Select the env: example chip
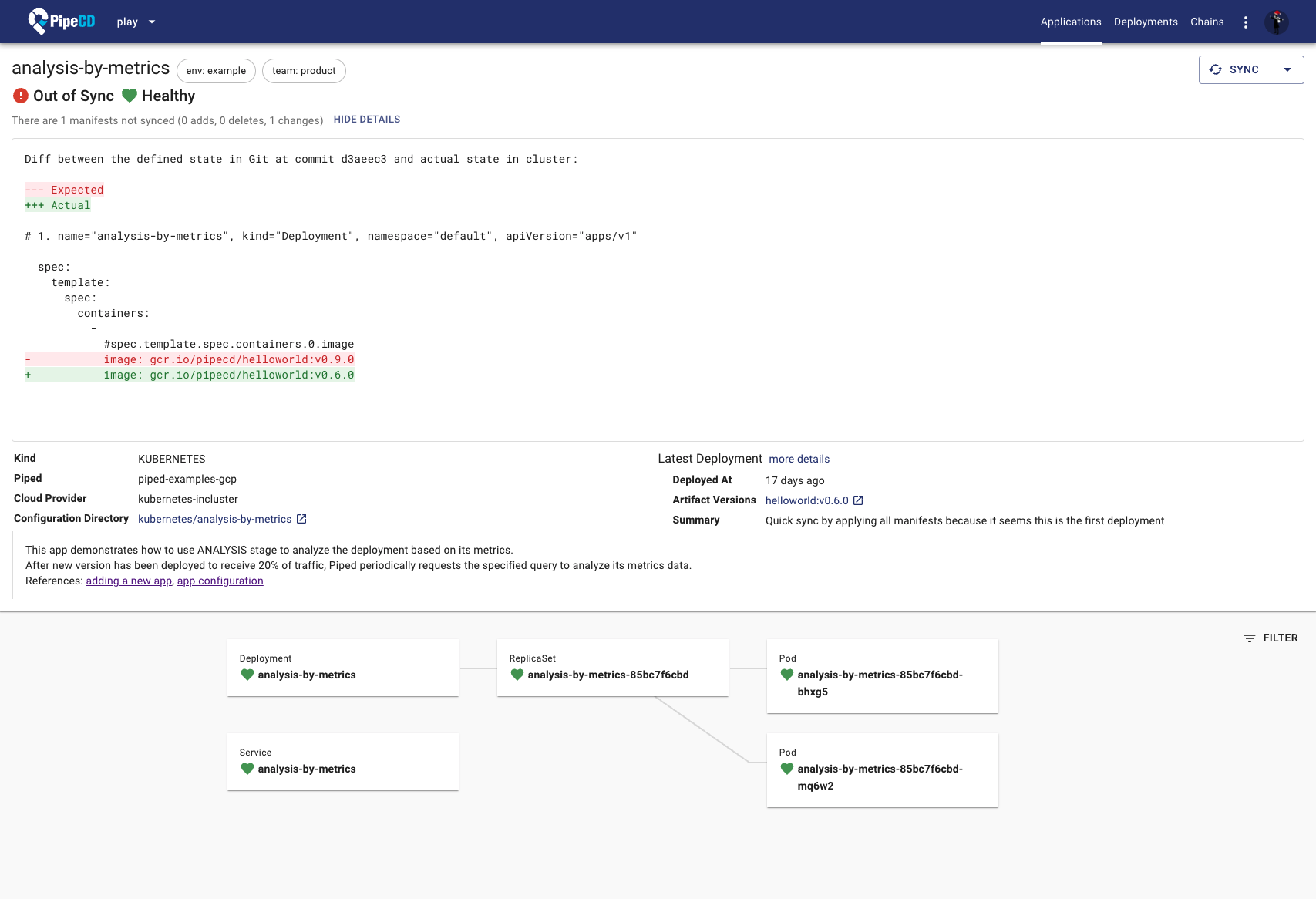1316x899 pixels. click(x=216, y=70)
